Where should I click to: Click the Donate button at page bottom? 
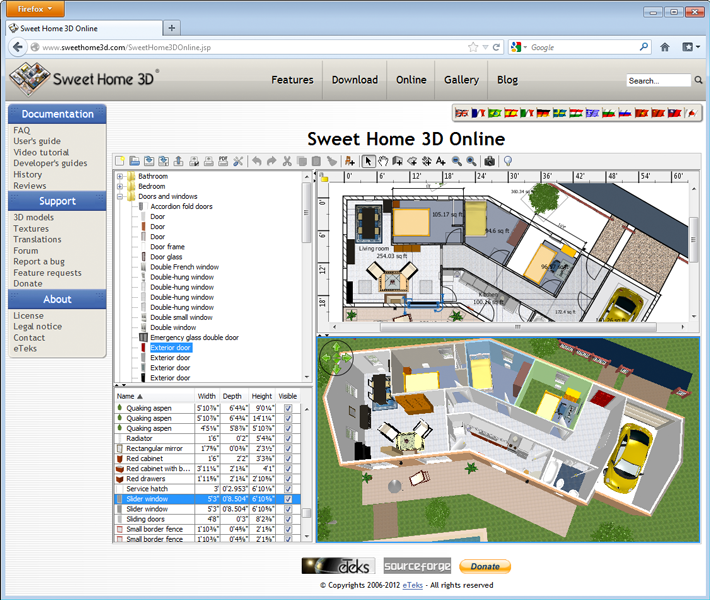pyautogui.click(x=485, y=566)
